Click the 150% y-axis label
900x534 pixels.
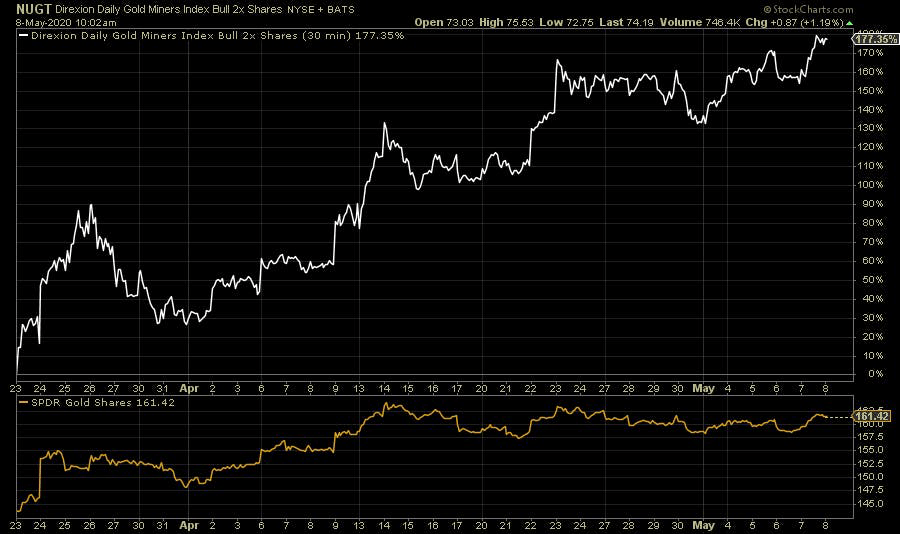pos(871,91)
